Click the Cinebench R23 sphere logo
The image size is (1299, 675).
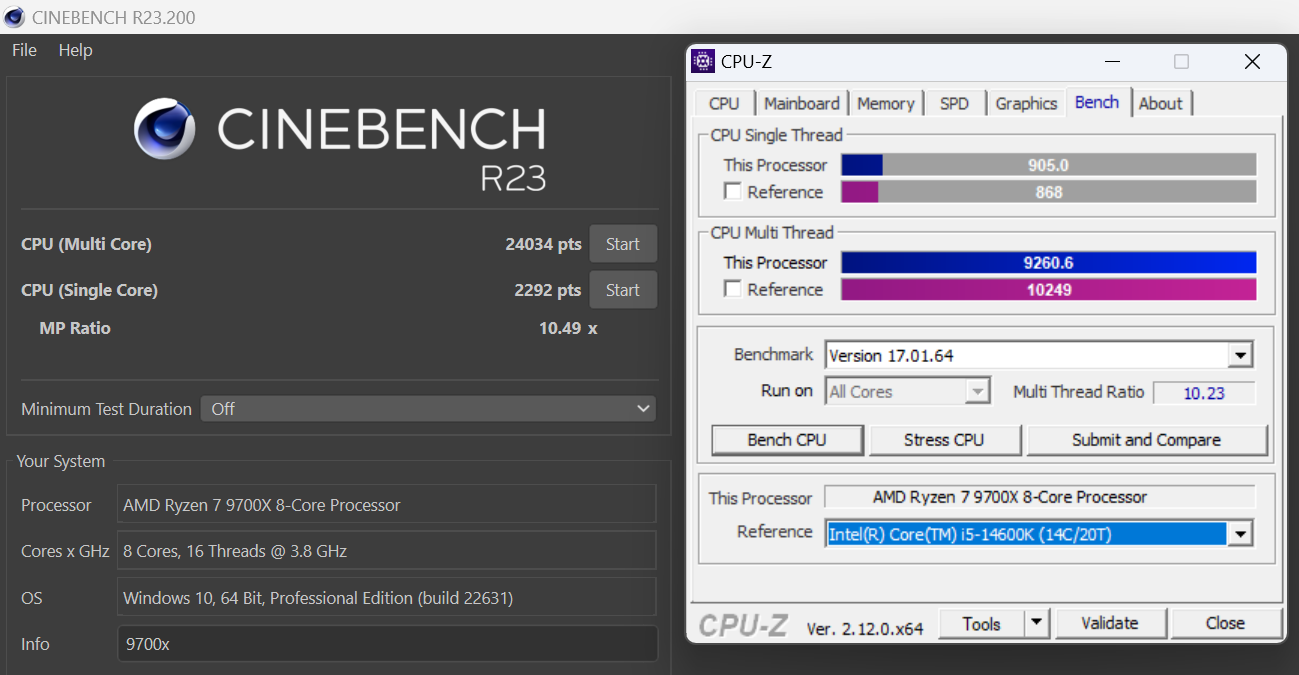click(165, 128)
